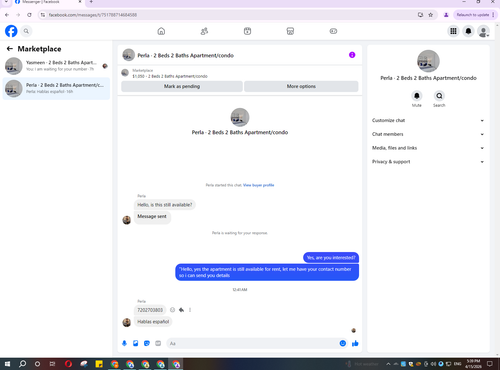Attach a file with the image icon
Viewport: 500px width, 370px height.
[x=136, y=343]
